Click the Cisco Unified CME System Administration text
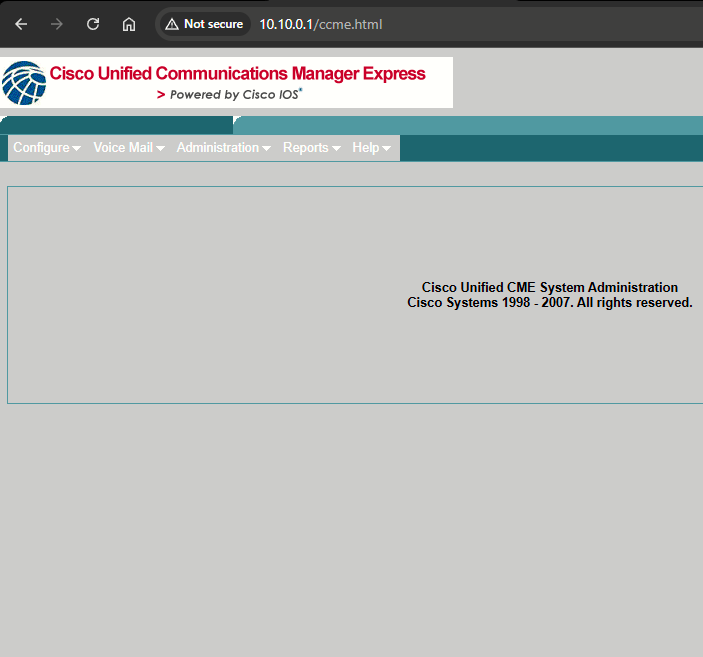The height and width of the screenshot is (657, 703). point(550,287)
